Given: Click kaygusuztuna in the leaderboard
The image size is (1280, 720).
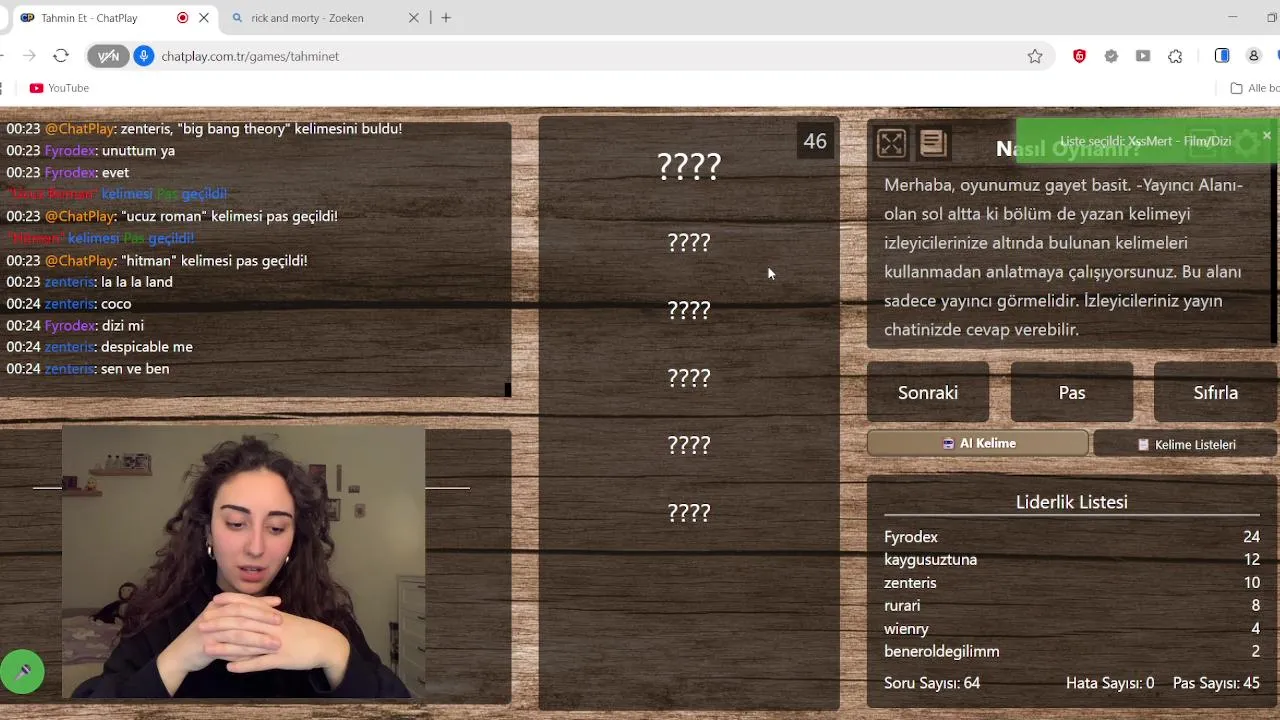Looking at the screenshot, I should 931,560.
